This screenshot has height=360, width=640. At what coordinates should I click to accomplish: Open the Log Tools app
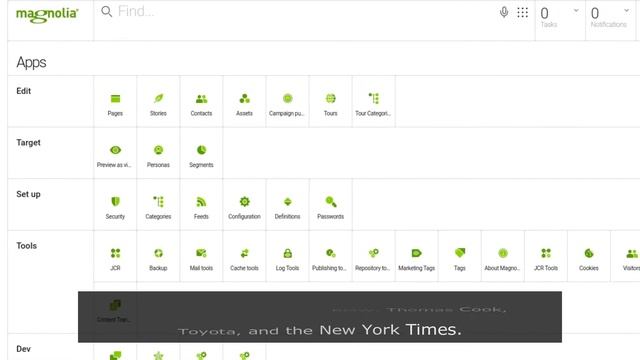click(x=287, y=256)
